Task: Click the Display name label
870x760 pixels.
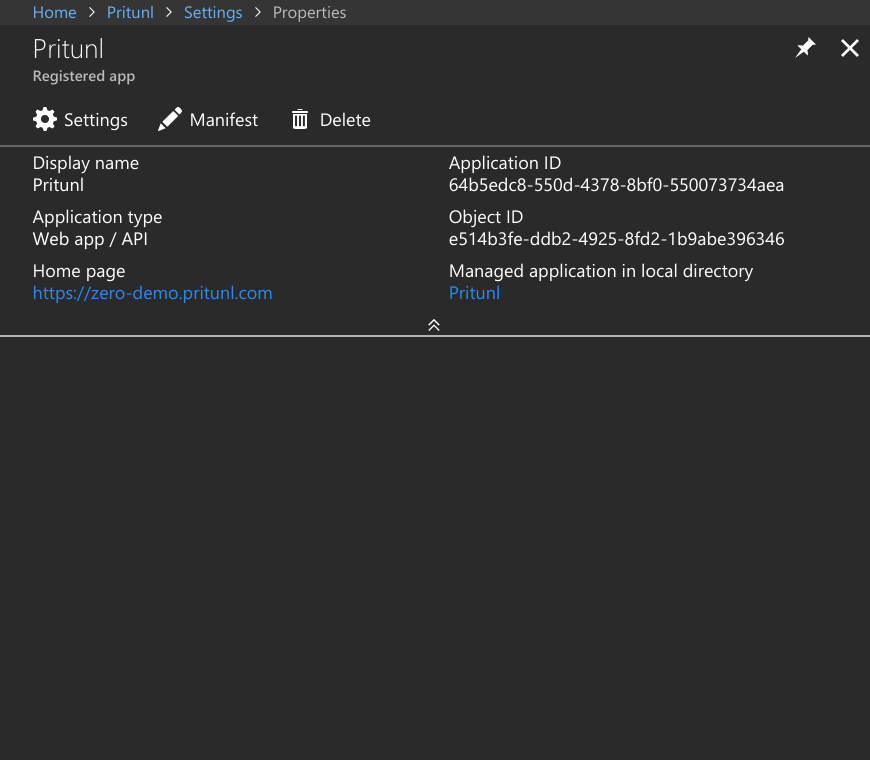Action: [85, 163]
